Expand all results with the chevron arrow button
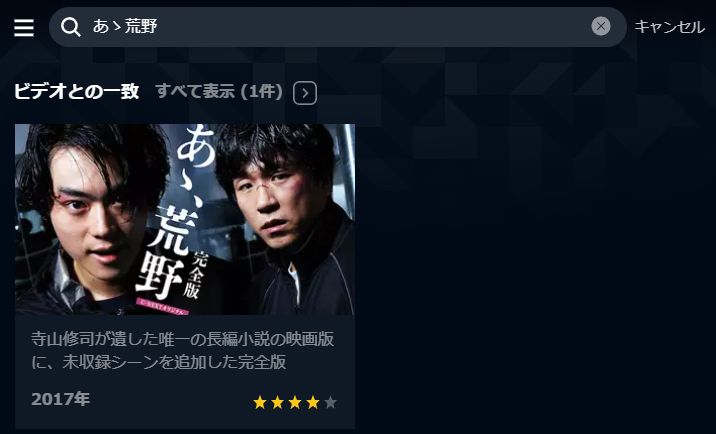The height and width of the screenshot is (434, 716). (x=305, y=93)
